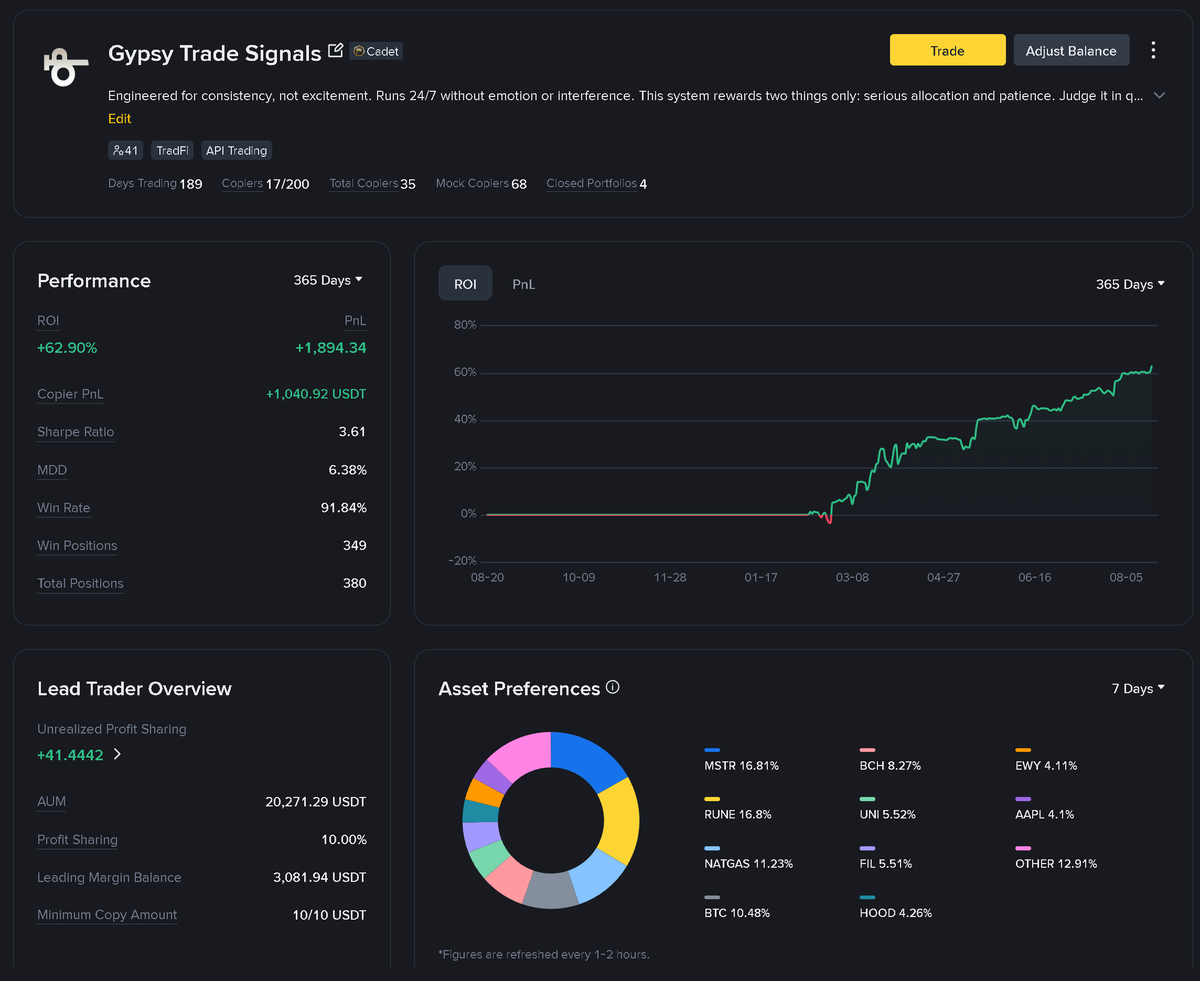Click MSTR blue legend swatch

click(x=712, y=749)
